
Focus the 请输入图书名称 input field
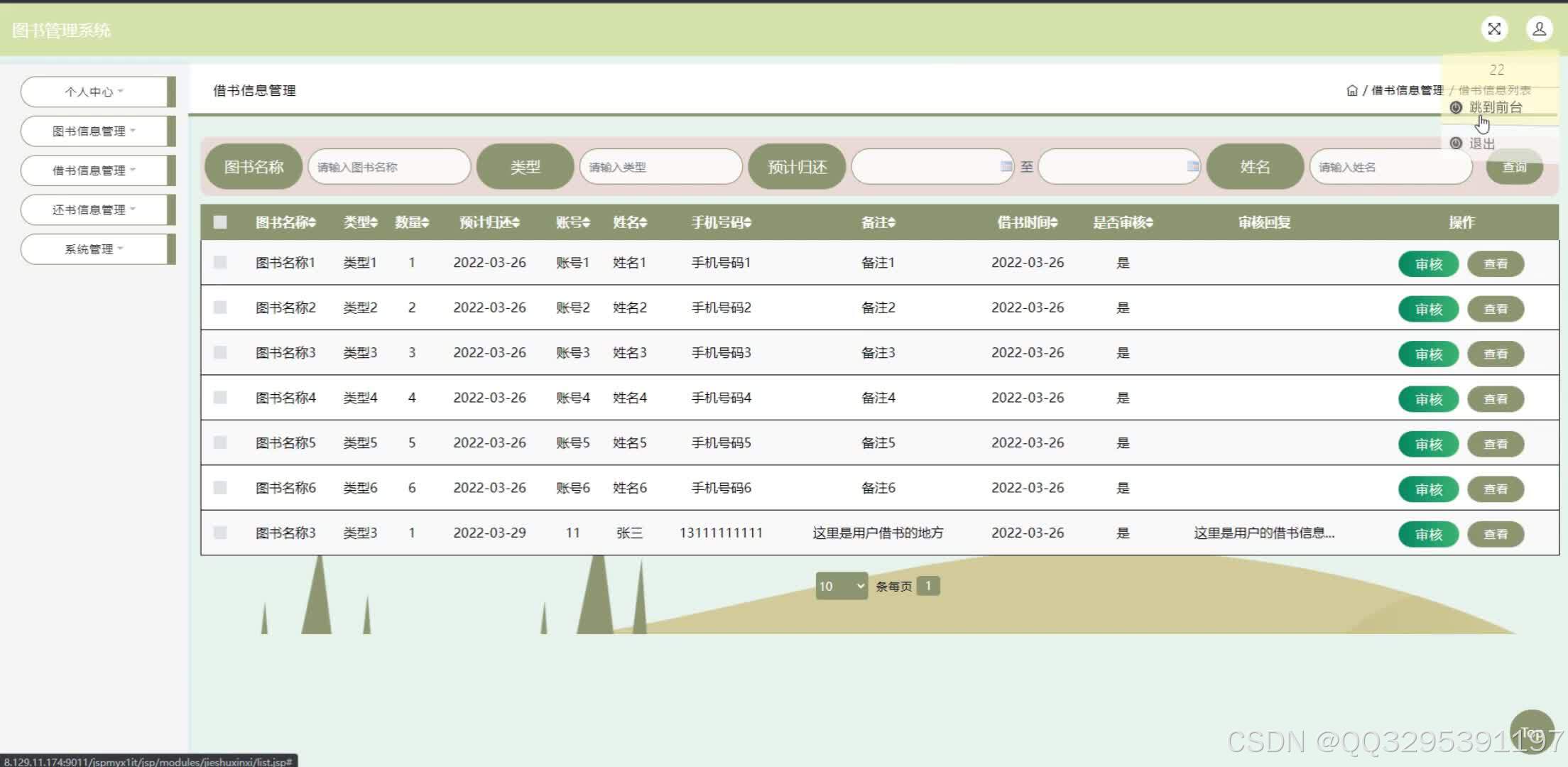(389, 167)
